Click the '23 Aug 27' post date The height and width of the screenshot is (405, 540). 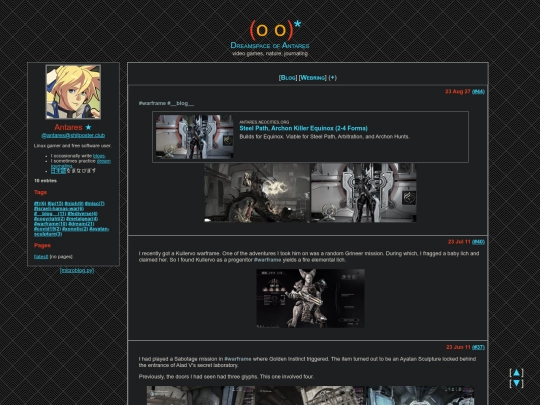(457, 92)
